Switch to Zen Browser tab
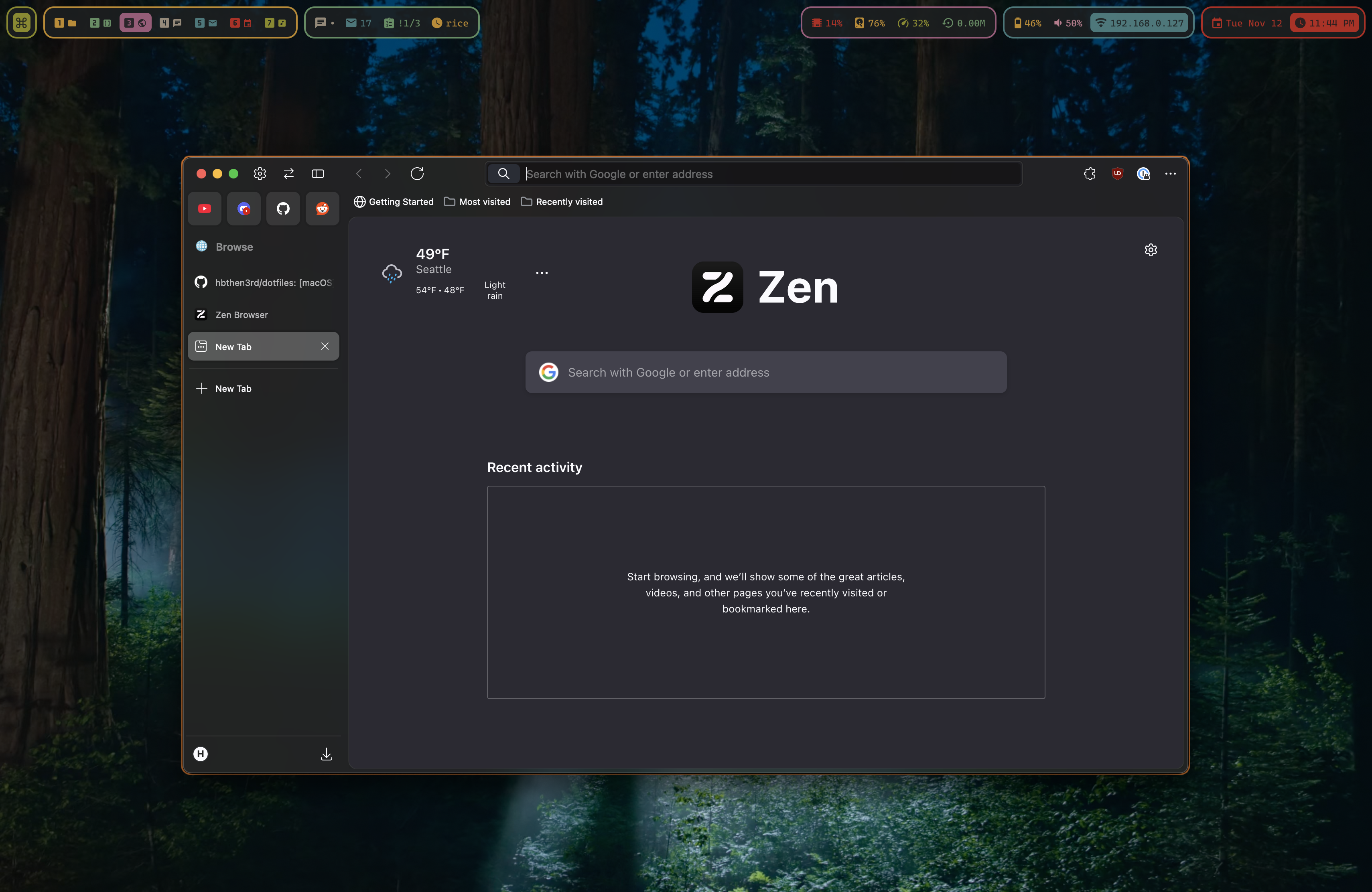Screen dimensions: 1372x892 [264, 314]
